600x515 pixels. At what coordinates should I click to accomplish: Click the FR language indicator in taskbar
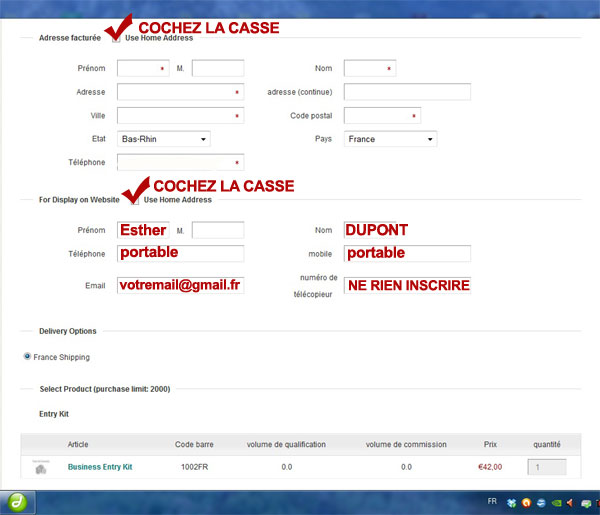[x=491, y=501]
